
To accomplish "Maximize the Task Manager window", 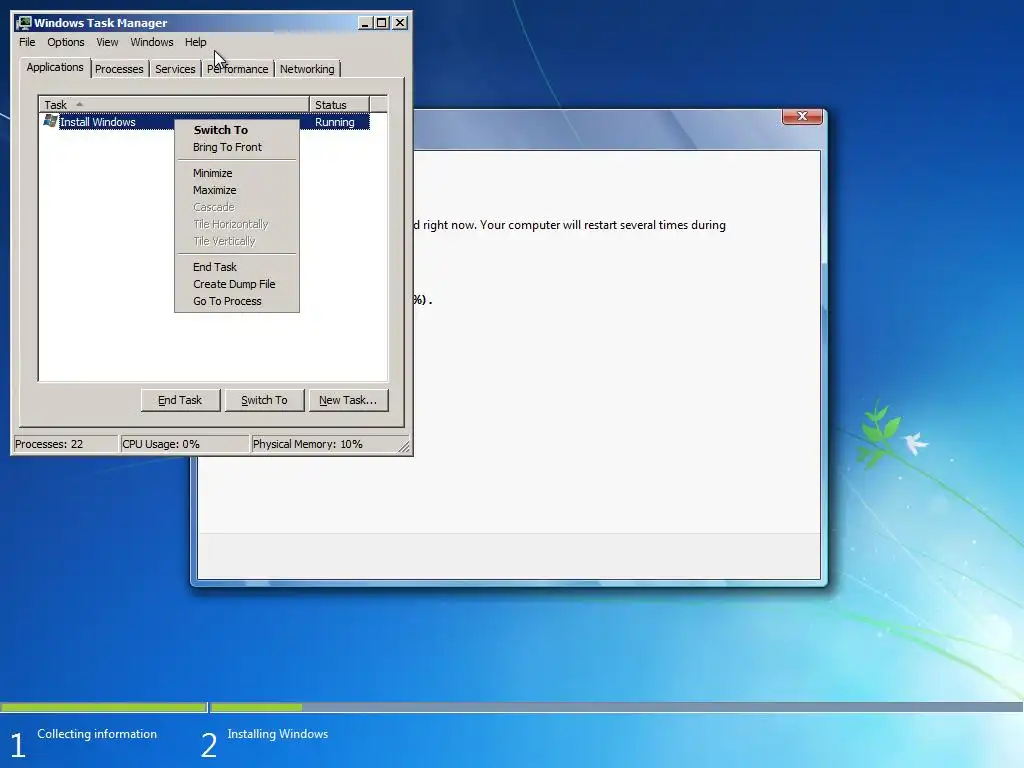I will 381,23.
